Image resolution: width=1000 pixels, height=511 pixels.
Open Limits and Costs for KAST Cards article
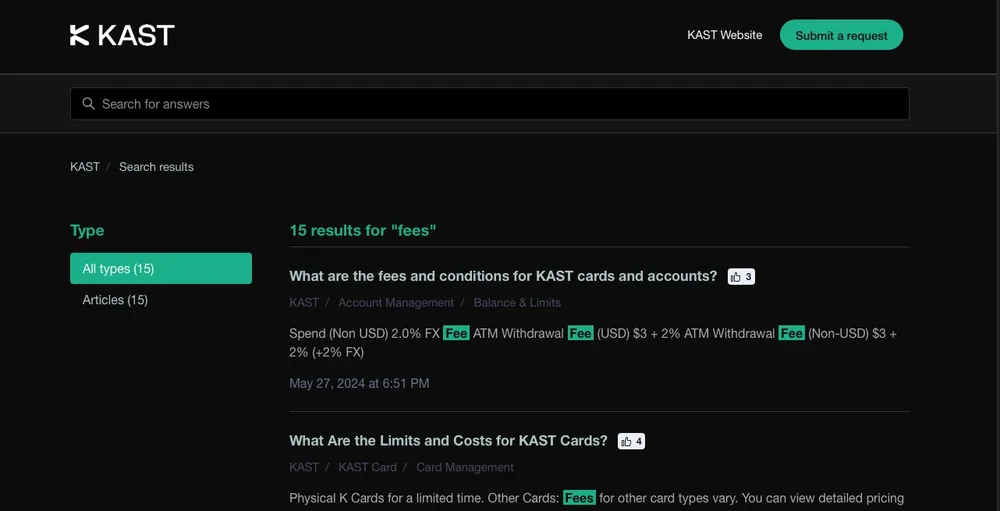(448, 441)
